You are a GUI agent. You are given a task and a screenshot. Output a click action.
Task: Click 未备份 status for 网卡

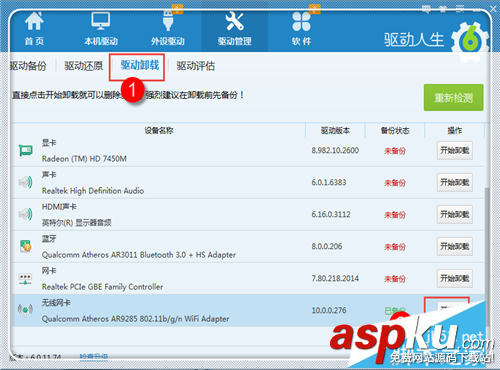(x=395, y=279)
